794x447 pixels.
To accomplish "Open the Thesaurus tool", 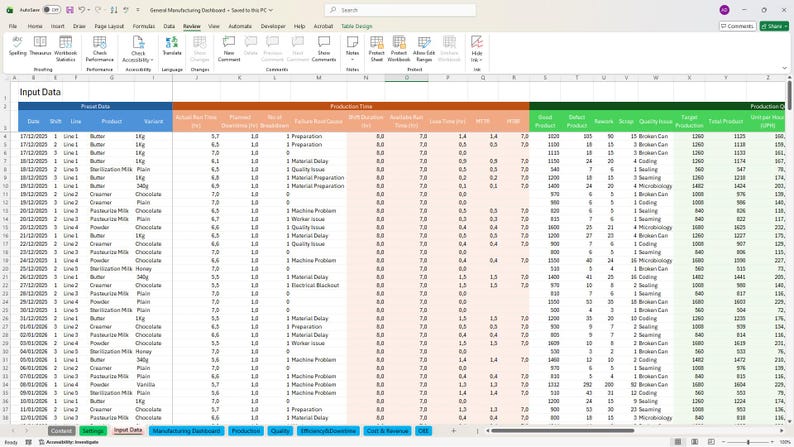I will click(x=40, y=46).
